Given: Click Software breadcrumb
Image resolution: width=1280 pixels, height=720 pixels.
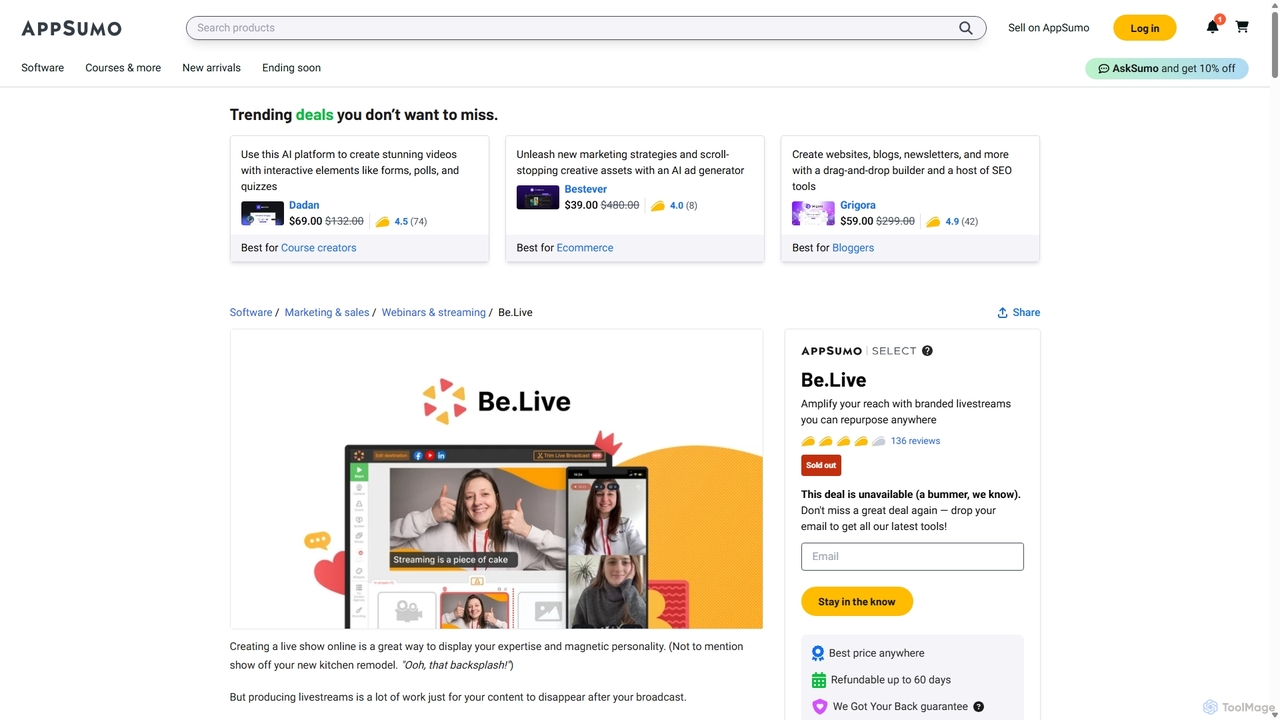Looking at the screenshot, I should [251, 313].
